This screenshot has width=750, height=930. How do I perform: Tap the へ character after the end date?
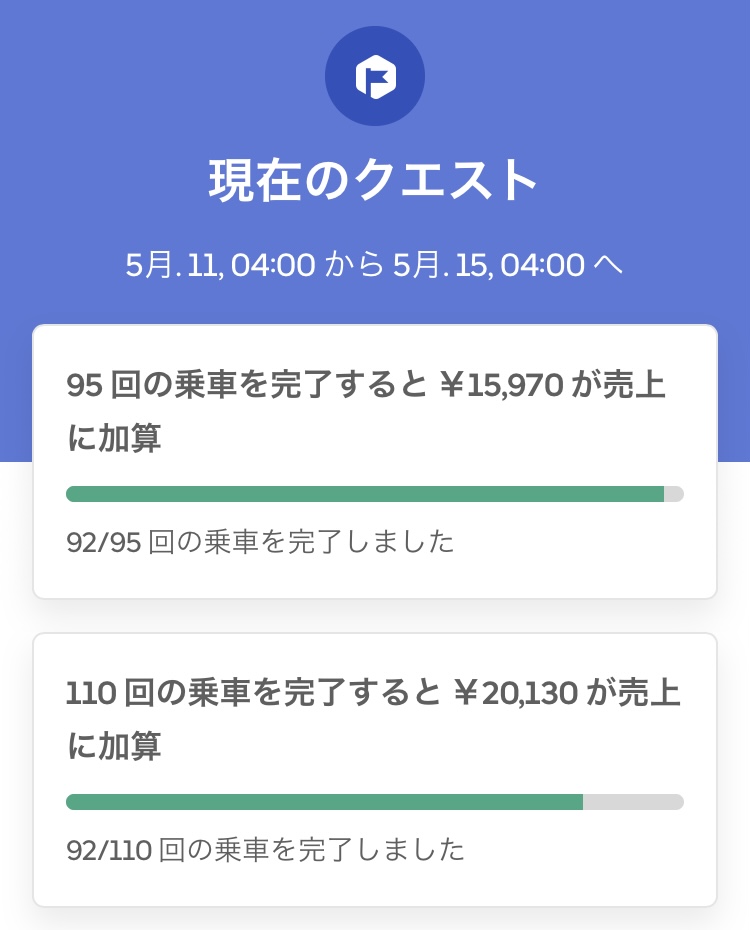(608, 265)
